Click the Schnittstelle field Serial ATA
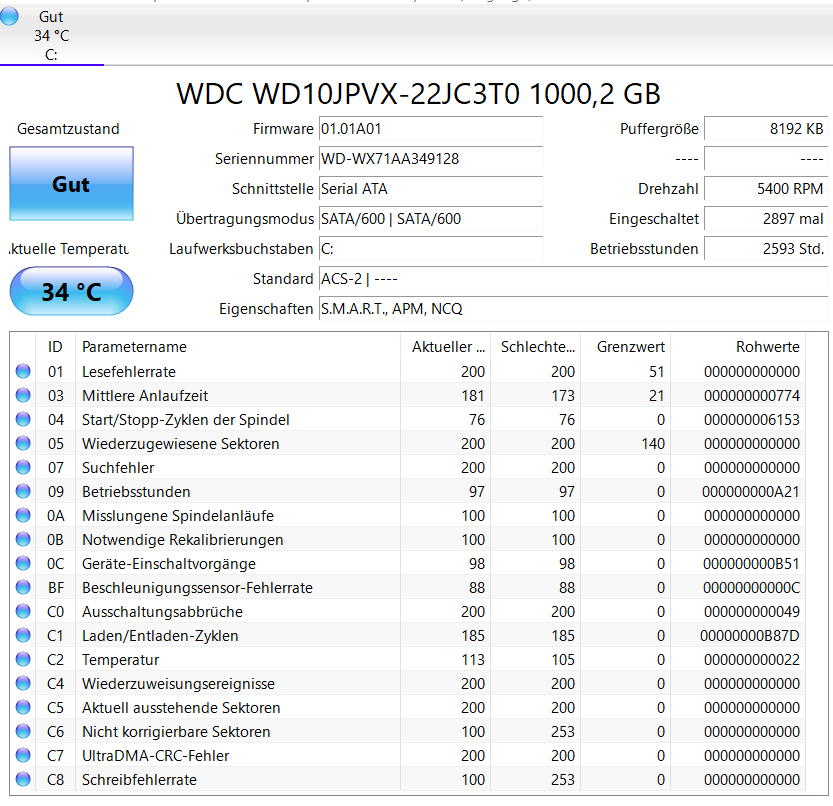 [x=431, y=189]
